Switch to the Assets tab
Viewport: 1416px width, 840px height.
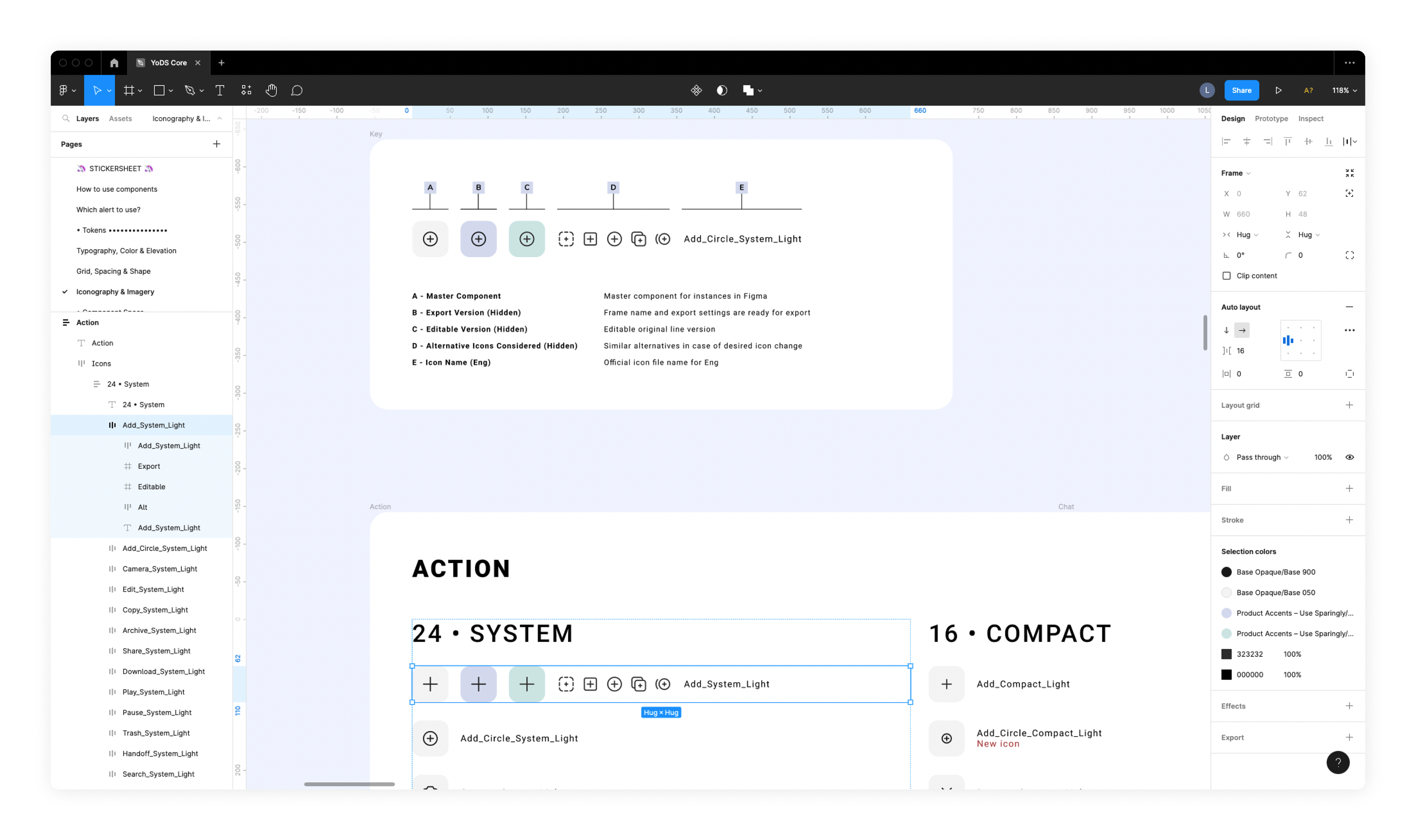tap(120, 118)
